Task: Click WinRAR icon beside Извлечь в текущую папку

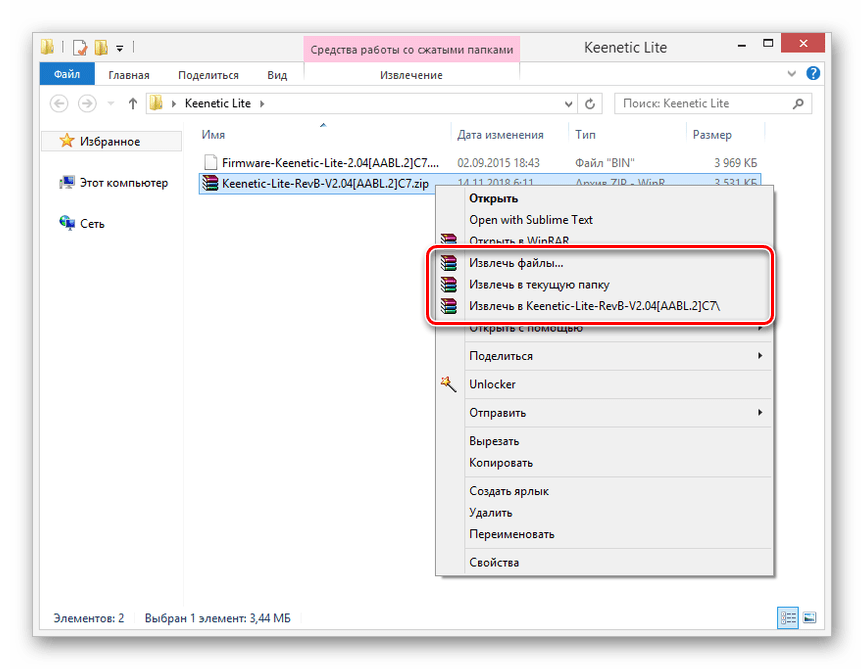Action: (449, 284)
